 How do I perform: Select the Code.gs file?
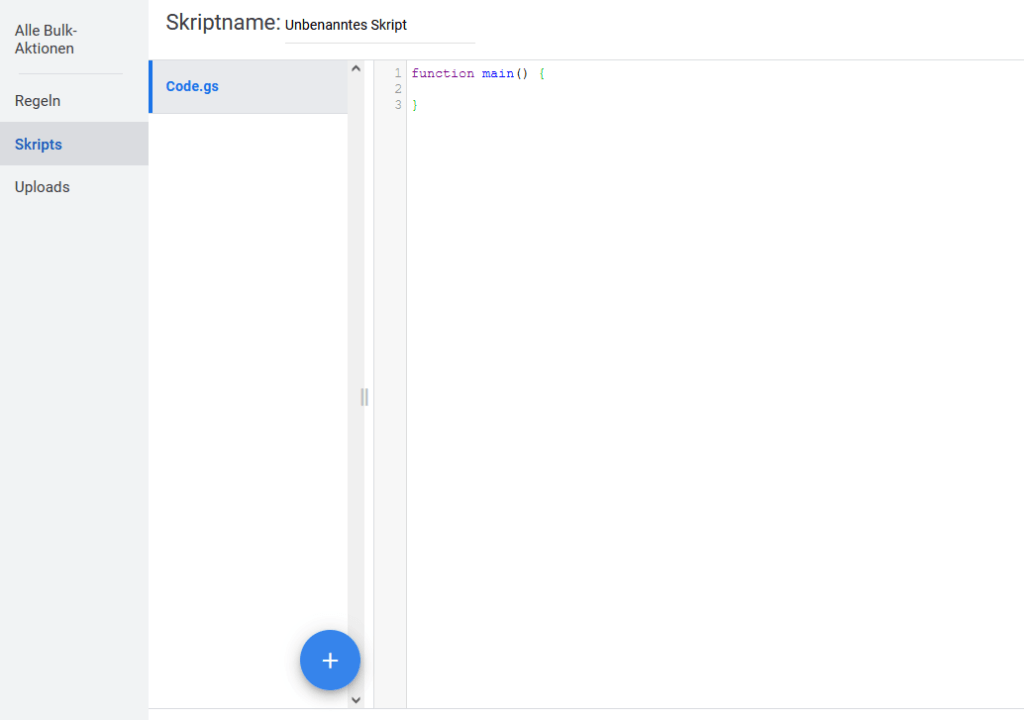click(x=192, y=86)
